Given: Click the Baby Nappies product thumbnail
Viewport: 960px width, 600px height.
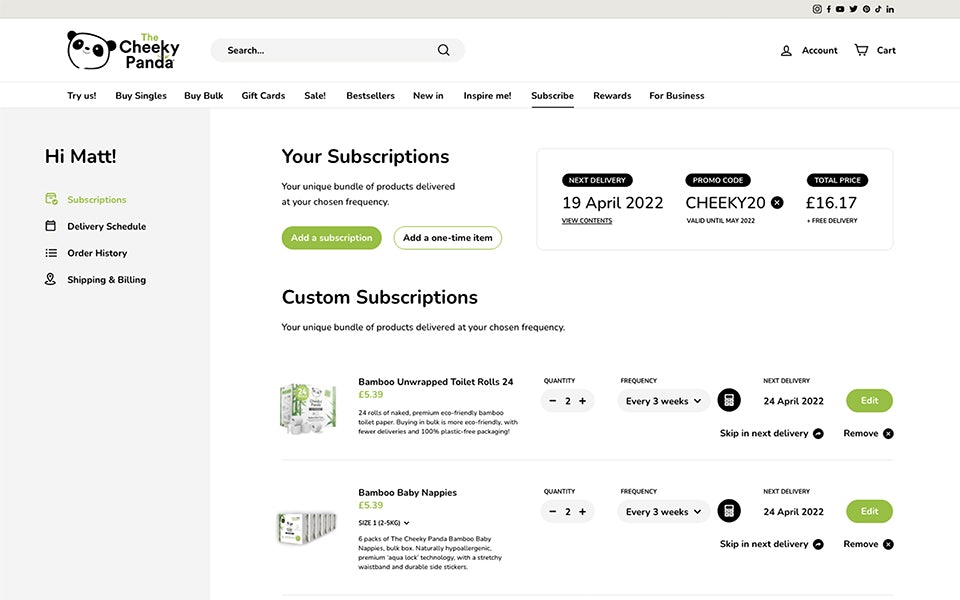Looking at the screenshot, I should click(307, 527).
